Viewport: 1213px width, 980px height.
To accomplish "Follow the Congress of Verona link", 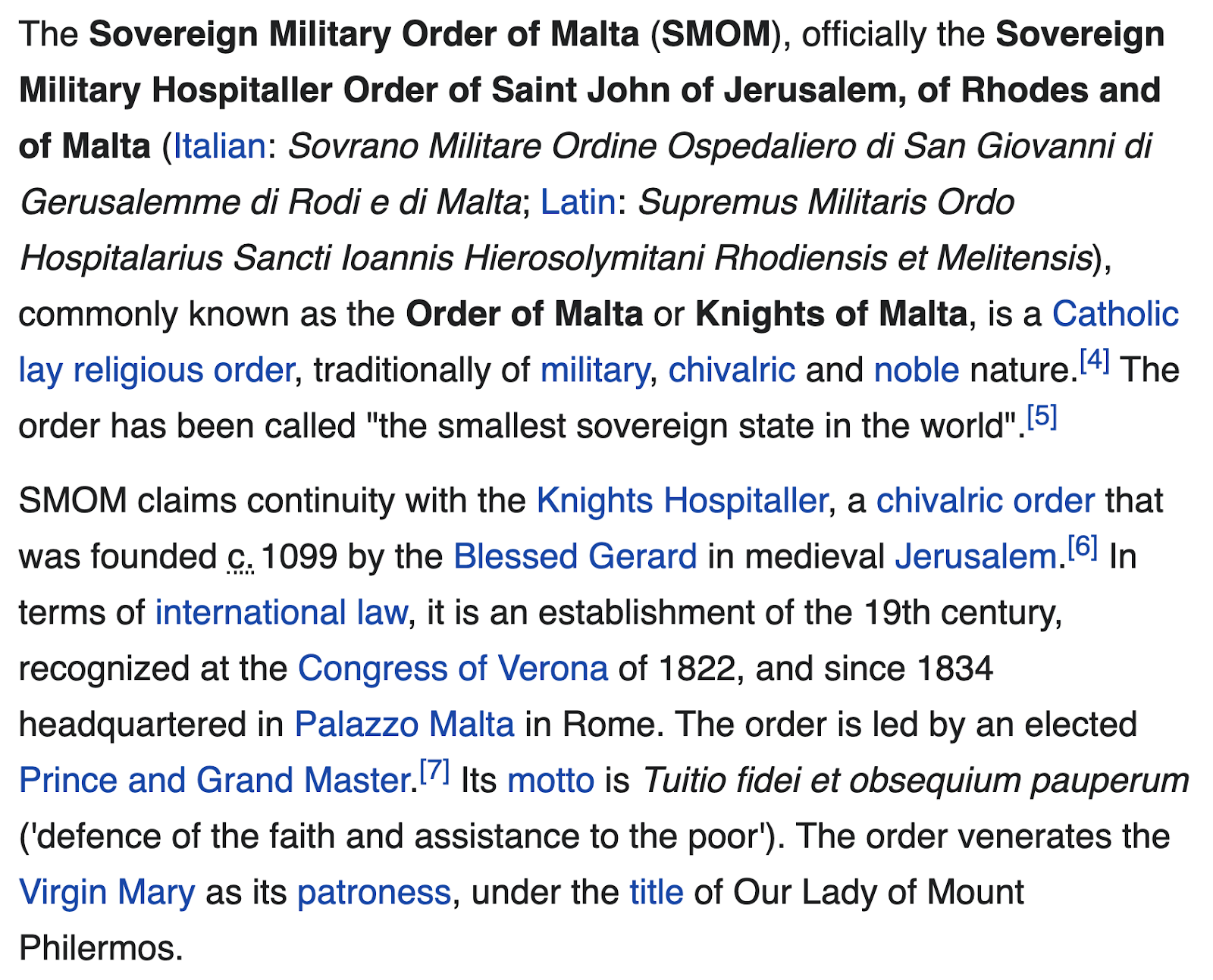I will [453, 668].
